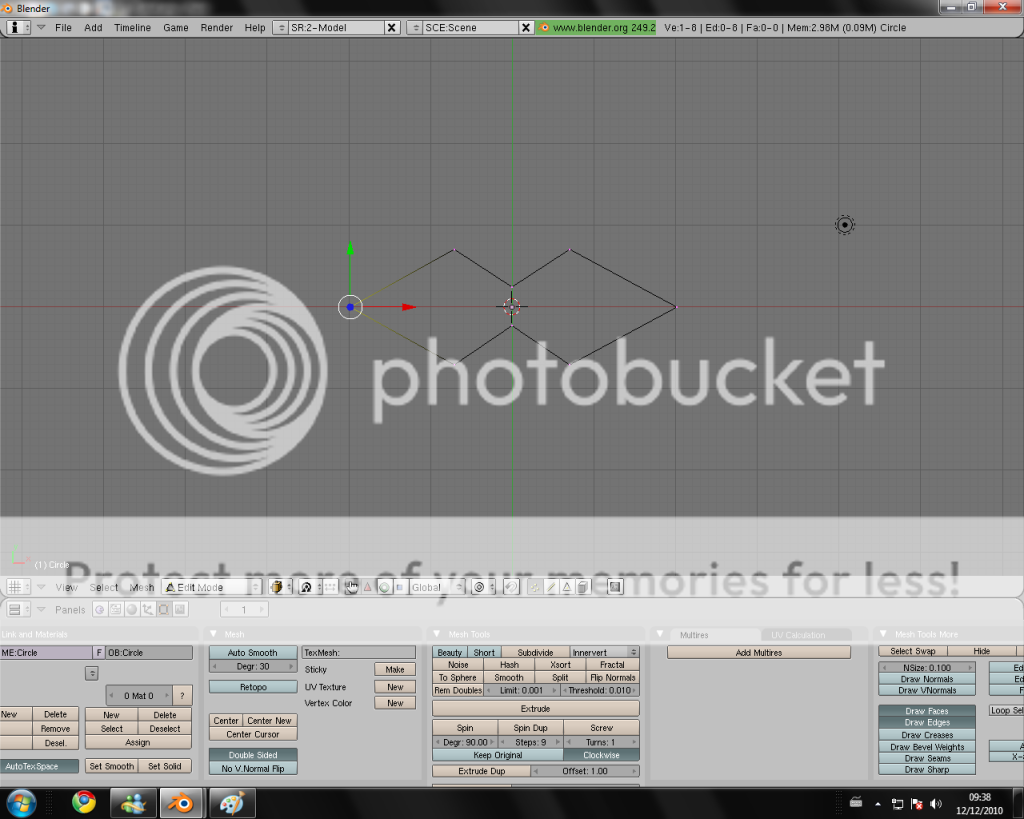The height and width of the screenshot is (819, 1024).
Task: Open the Object panels context icon
Action: [x=148, y=610]
